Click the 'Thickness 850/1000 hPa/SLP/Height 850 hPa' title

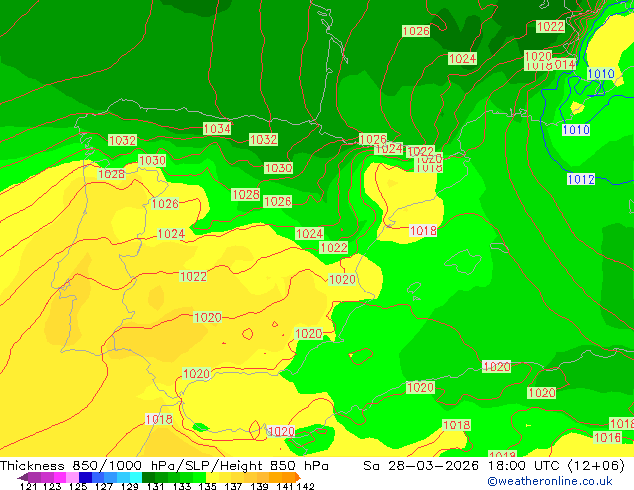pos(164,466)
